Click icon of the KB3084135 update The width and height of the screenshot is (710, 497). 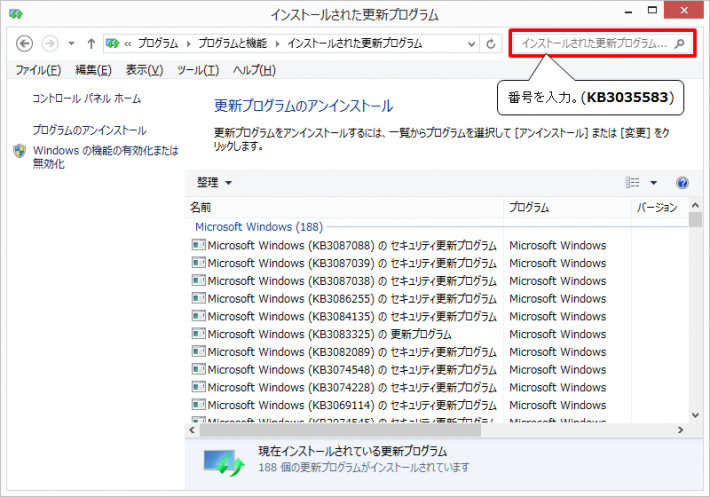198,316
